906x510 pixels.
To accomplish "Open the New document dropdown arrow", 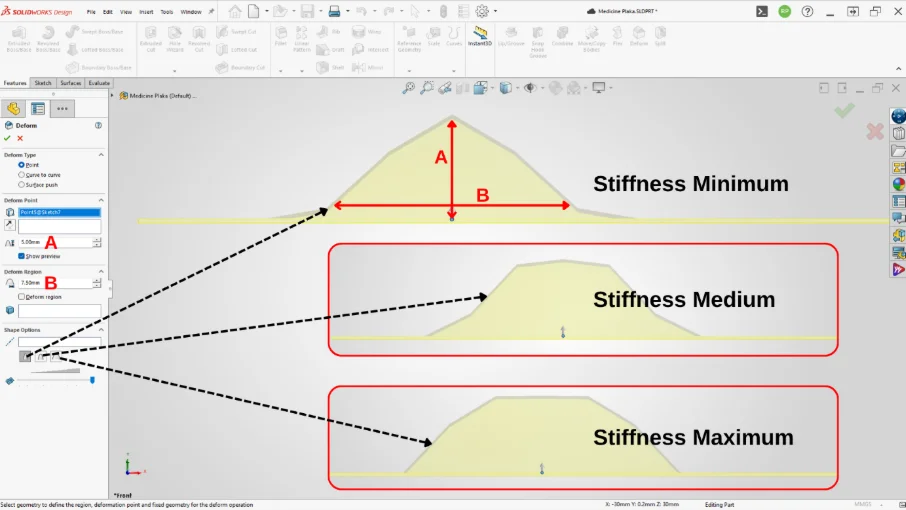I will pyautogui.click(x=266, y=11).
